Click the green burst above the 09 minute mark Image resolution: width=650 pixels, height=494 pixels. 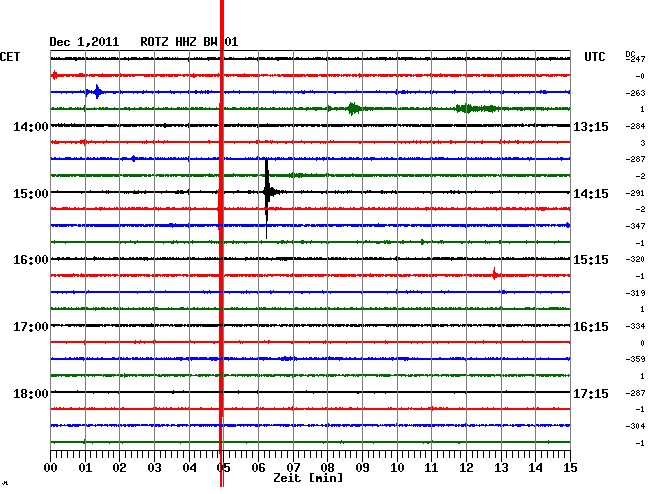coord(353,109)
